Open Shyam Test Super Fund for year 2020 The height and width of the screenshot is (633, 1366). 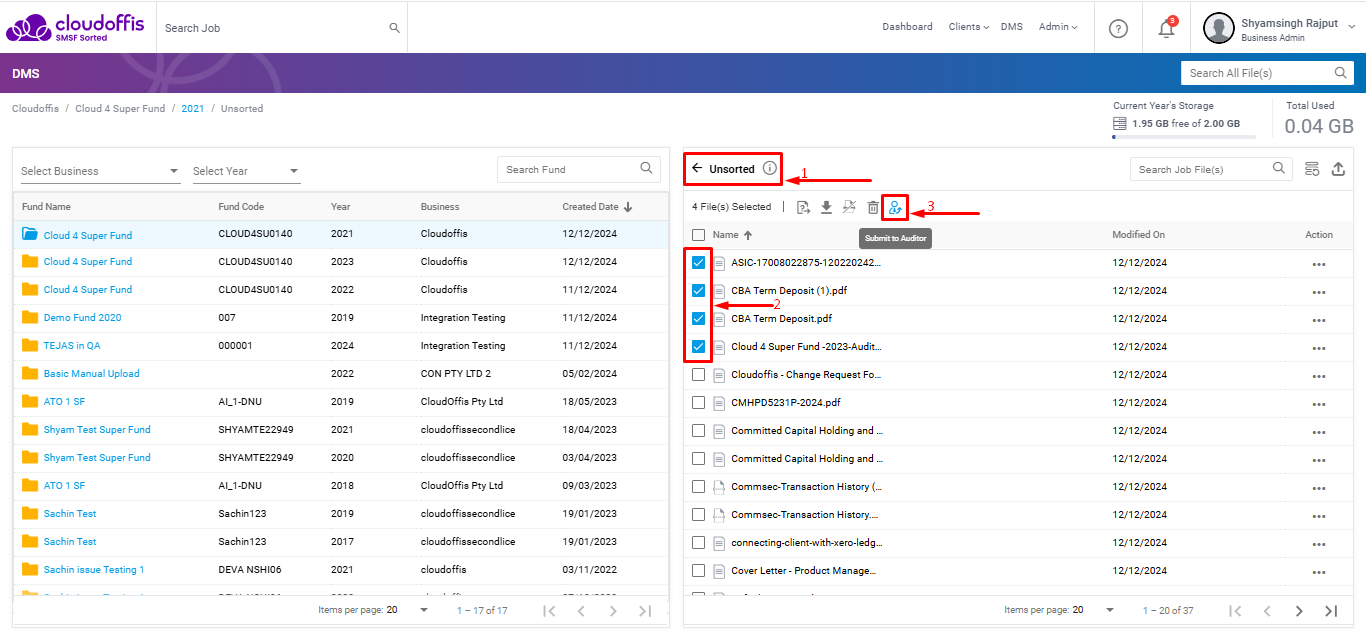pos(97,458)
